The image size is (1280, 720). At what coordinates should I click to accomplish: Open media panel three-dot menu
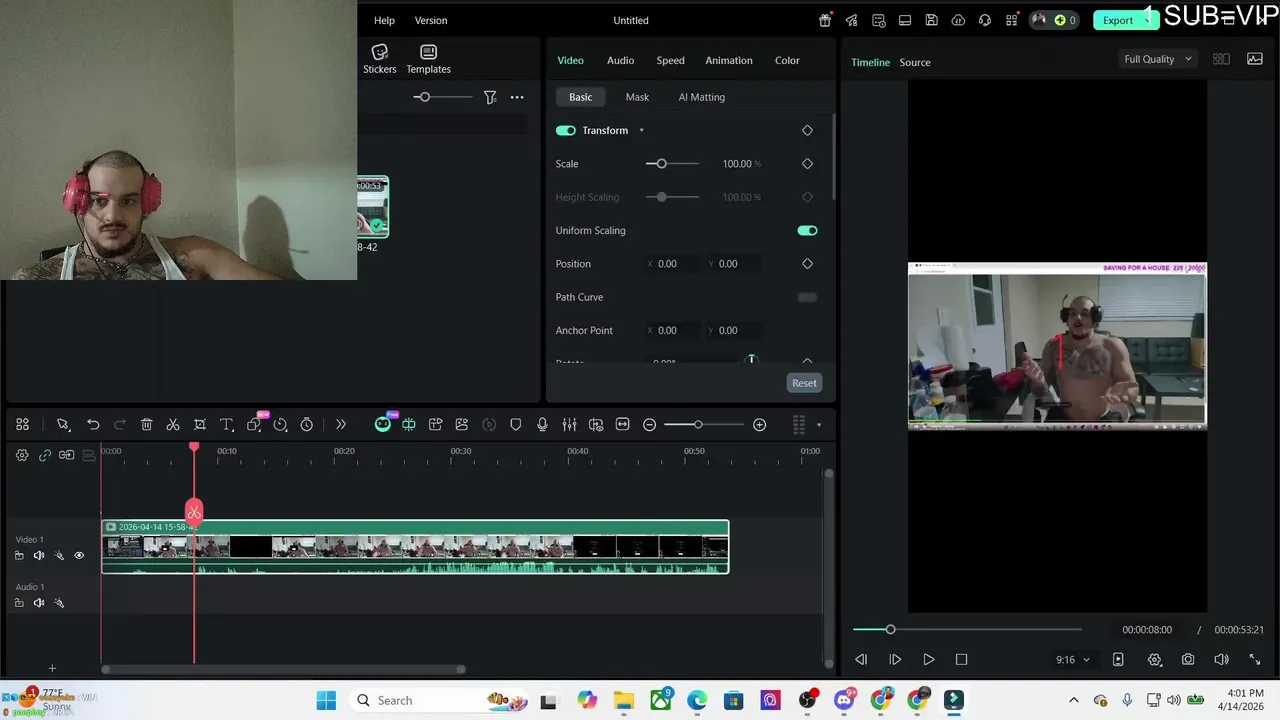(517, 97)
